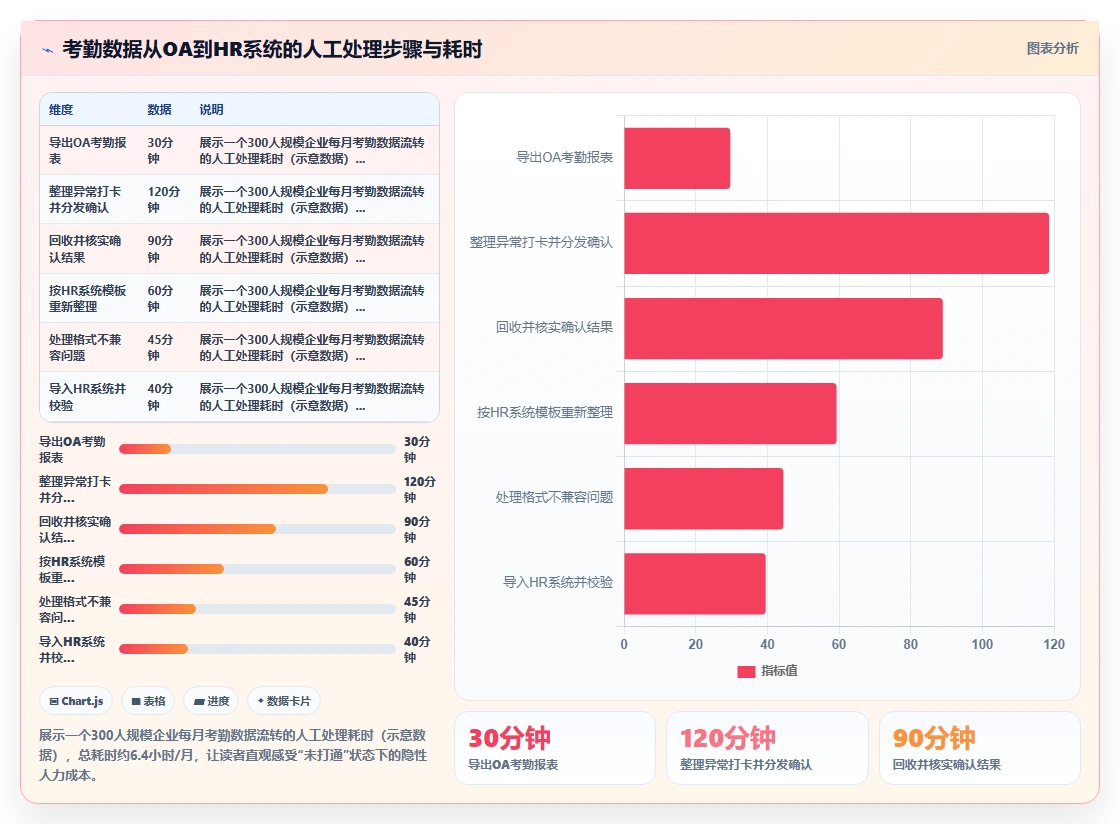Screen dimensions: 1120x824
Task: Click the 45分钟 progress bar
Action: (257, 609)
